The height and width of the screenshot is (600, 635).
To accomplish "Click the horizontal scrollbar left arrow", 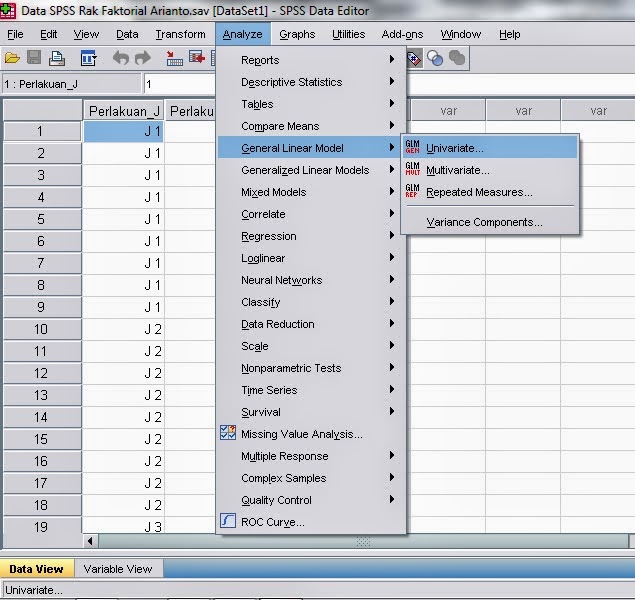I will point(90,541).
